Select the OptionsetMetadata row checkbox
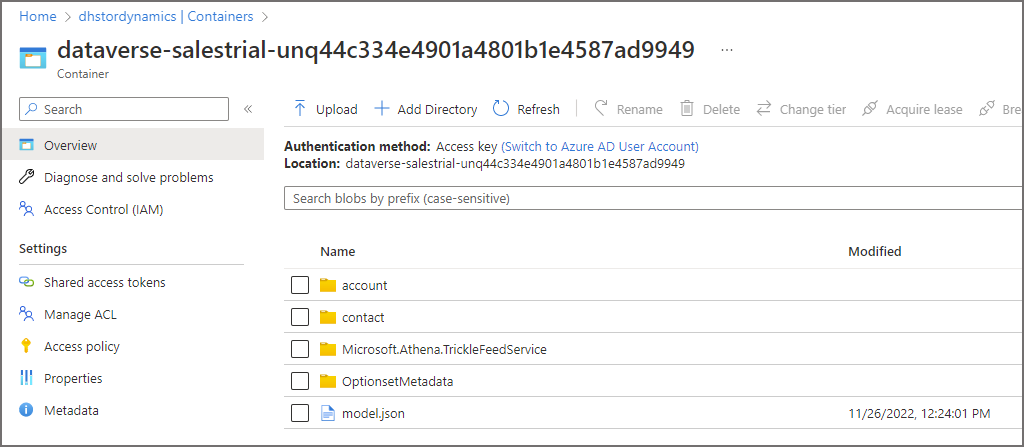 coord(300,382)
